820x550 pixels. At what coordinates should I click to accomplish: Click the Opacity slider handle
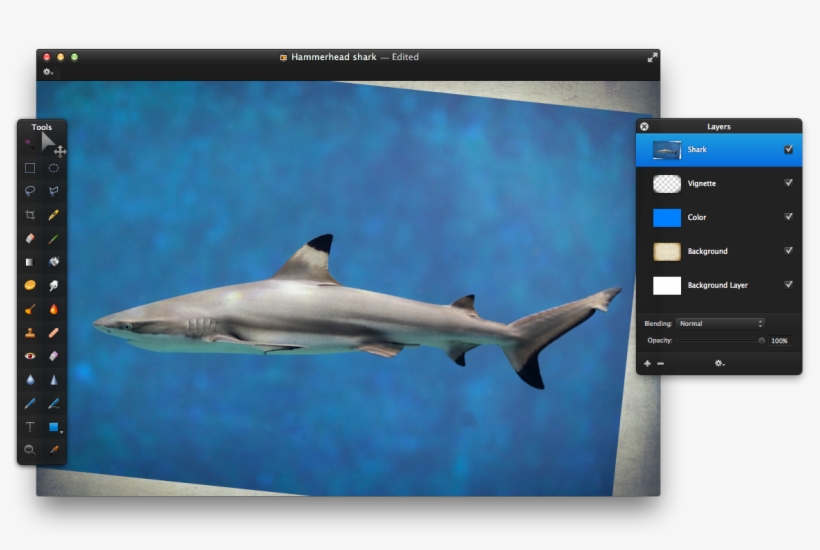tap(761, 340)
